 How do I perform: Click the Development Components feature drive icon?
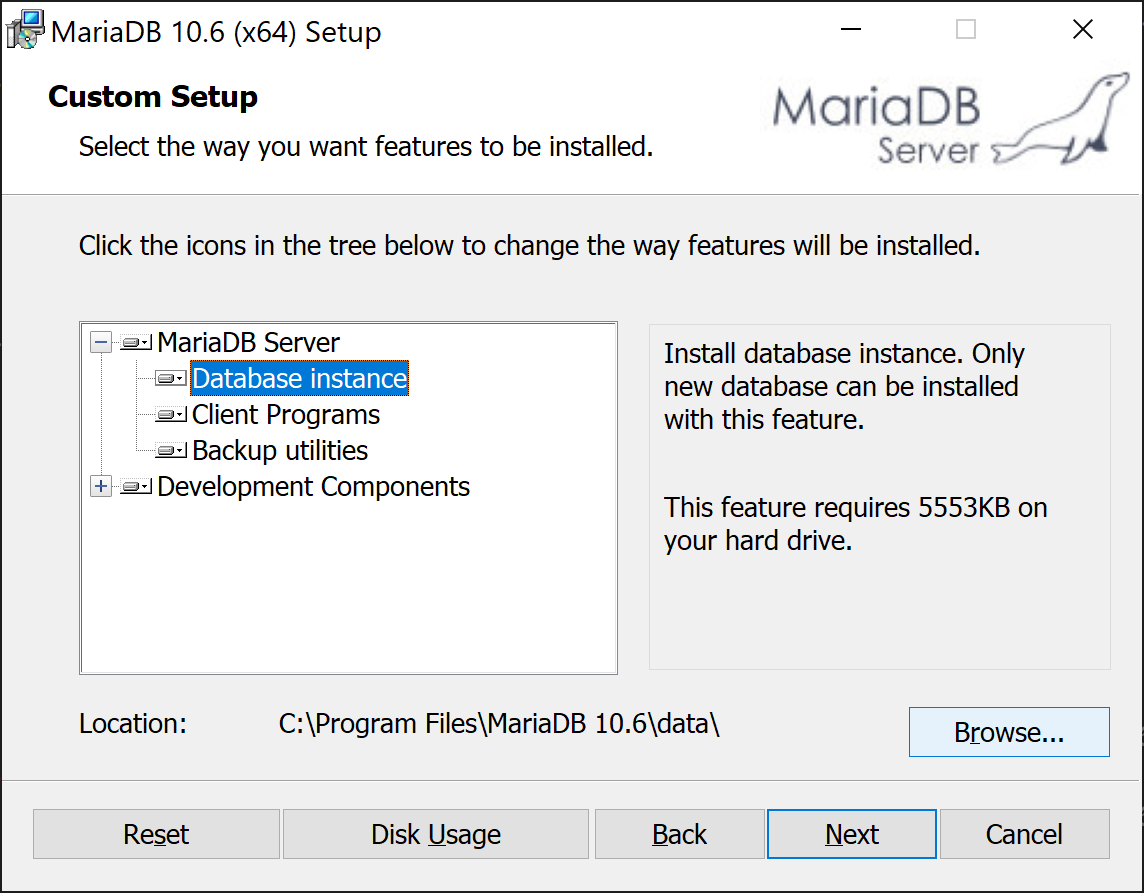135,487
